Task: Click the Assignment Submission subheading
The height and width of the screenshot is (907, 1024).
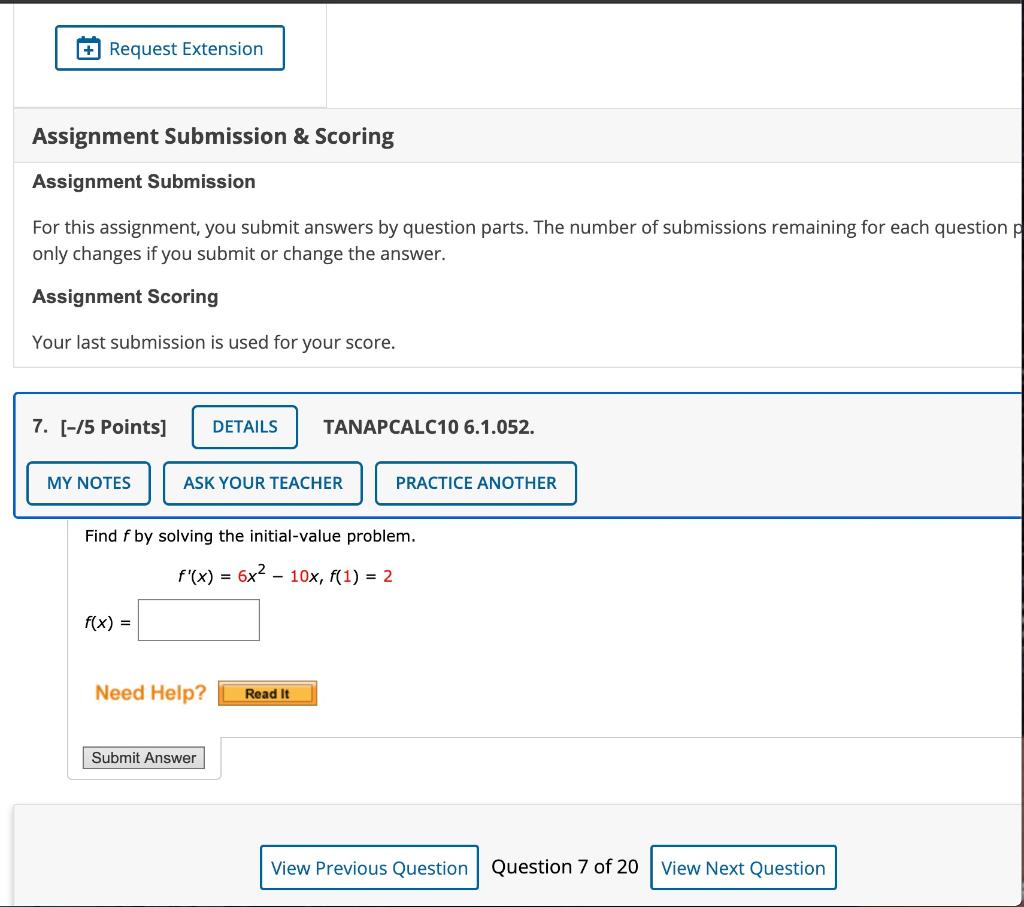Action: click(143, 182)
